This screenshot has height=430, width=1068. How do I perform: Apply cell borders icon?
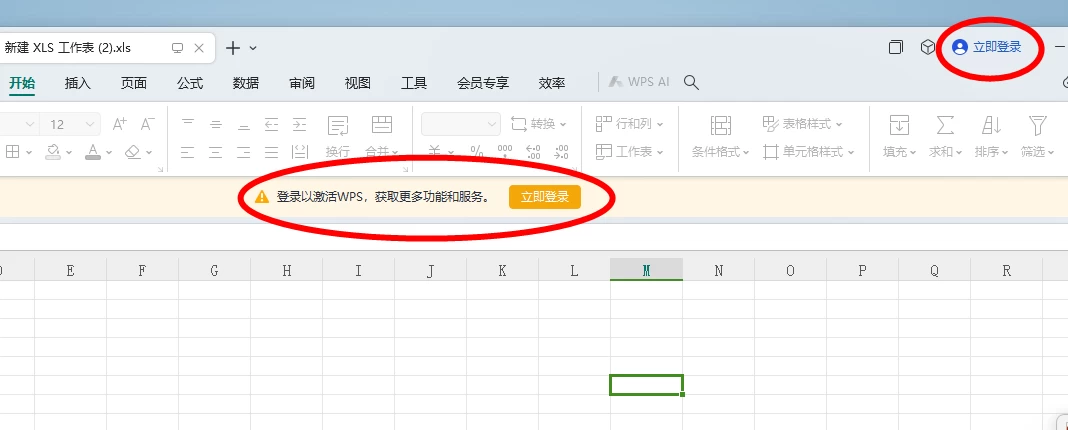click(x=12, y=151)
